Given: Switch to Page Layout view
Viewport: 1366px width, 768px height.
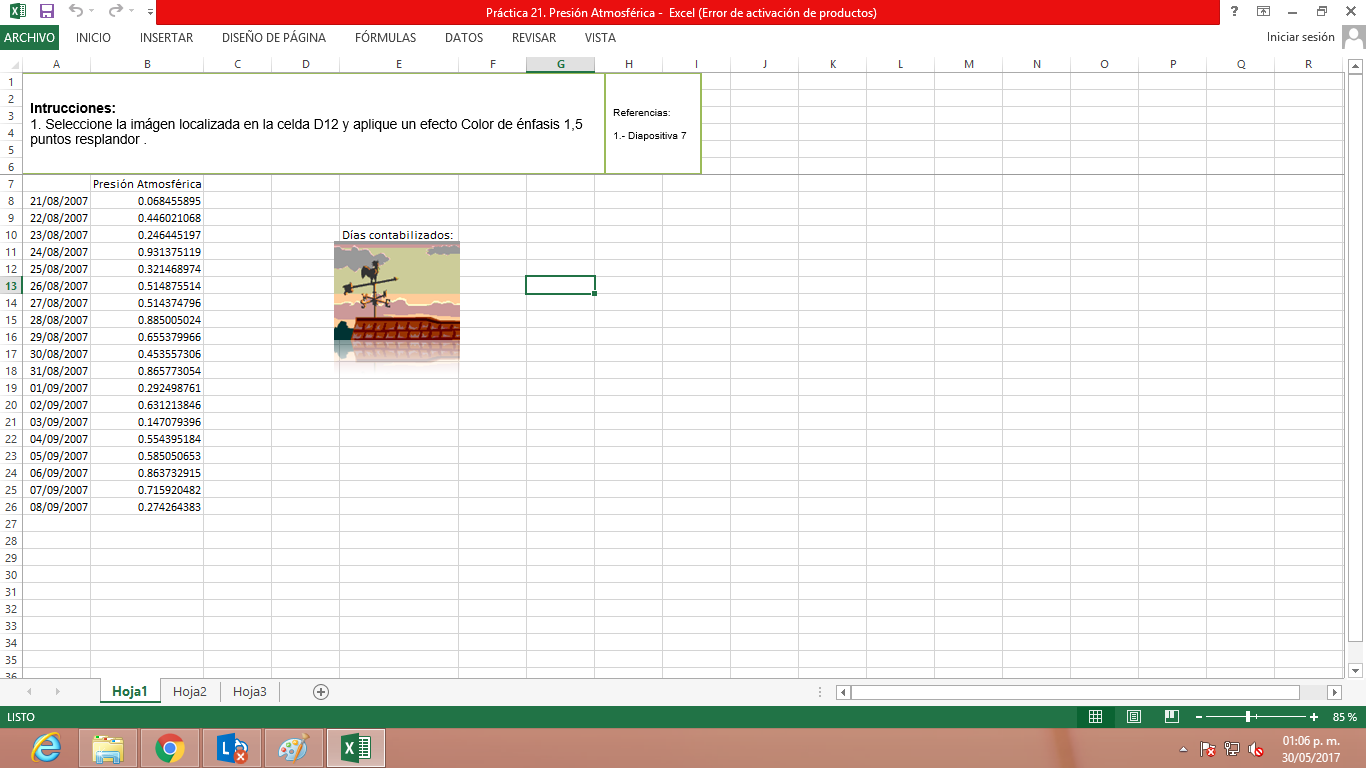Looking at the screenshot, I should pyautogui.click(x=1134, y=717).
